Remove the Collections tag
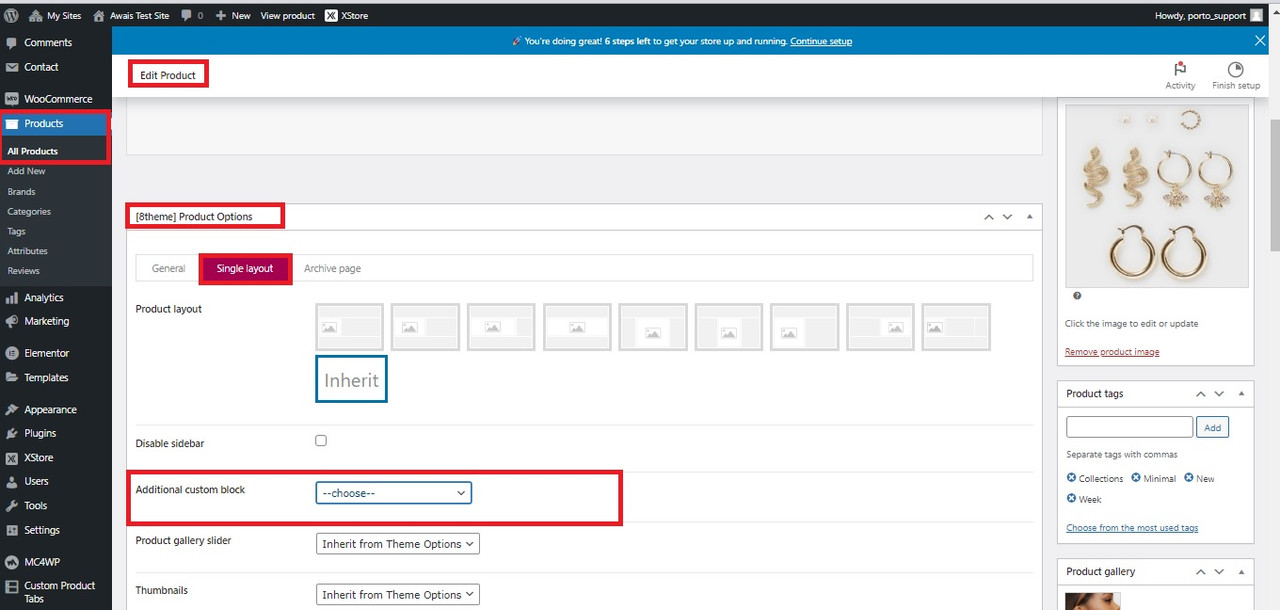Image resolution: width=1280 pixels, height=610 pixels. point(1072,478)
